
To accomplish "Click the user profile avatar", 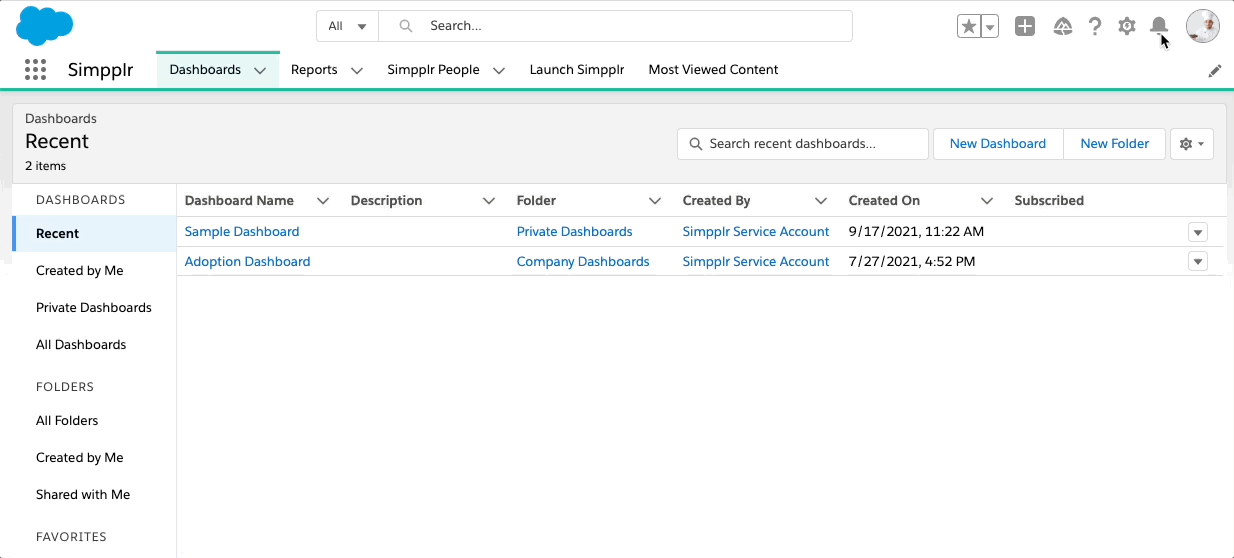I will tap(1202, 26).
